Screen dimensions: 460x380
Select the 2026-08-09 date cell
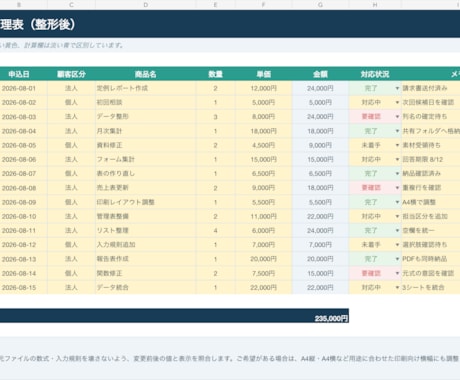click(x=23, y=202)
